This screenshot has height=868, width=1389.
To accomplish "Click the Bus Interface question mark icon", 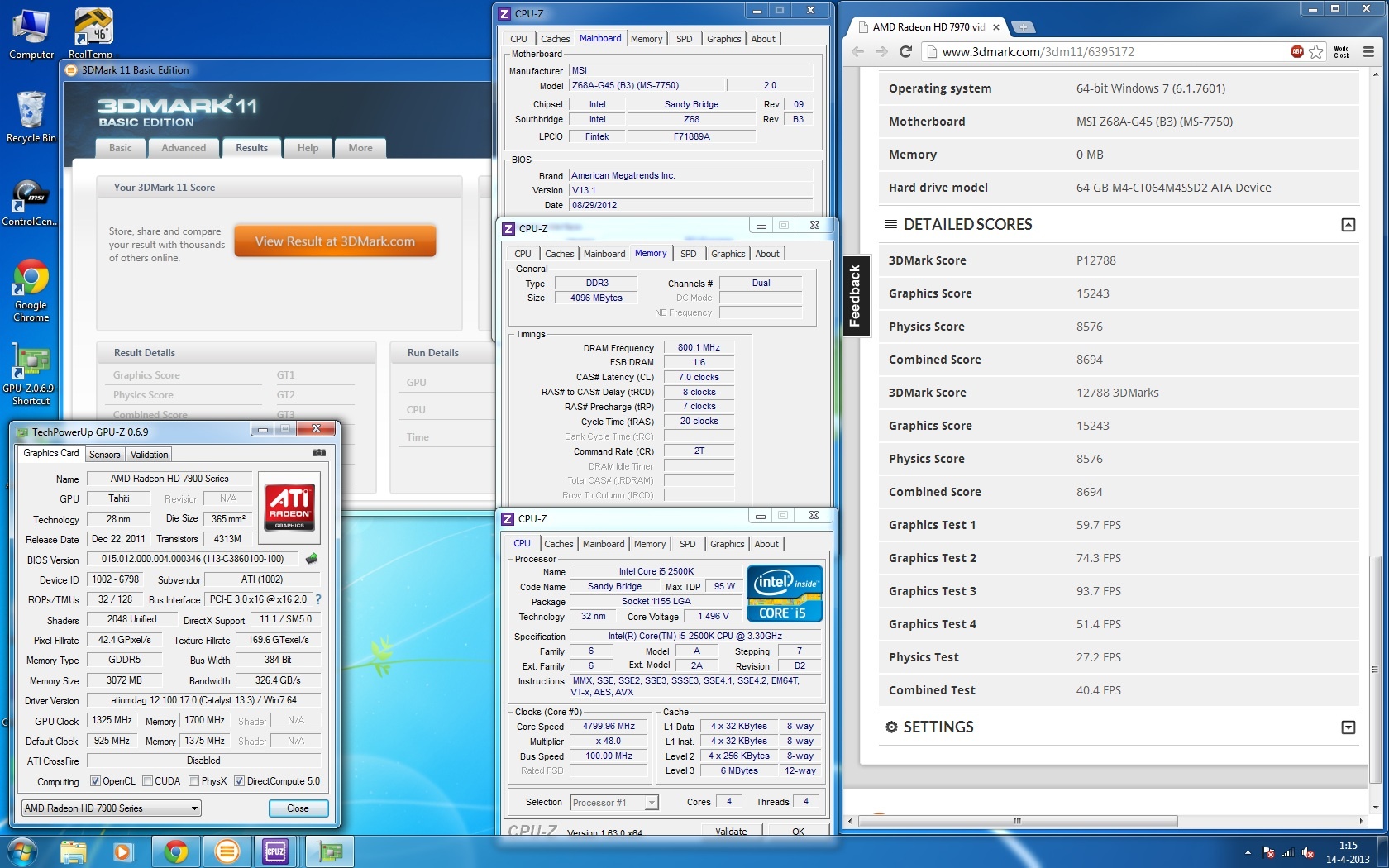I will [318, 599].
